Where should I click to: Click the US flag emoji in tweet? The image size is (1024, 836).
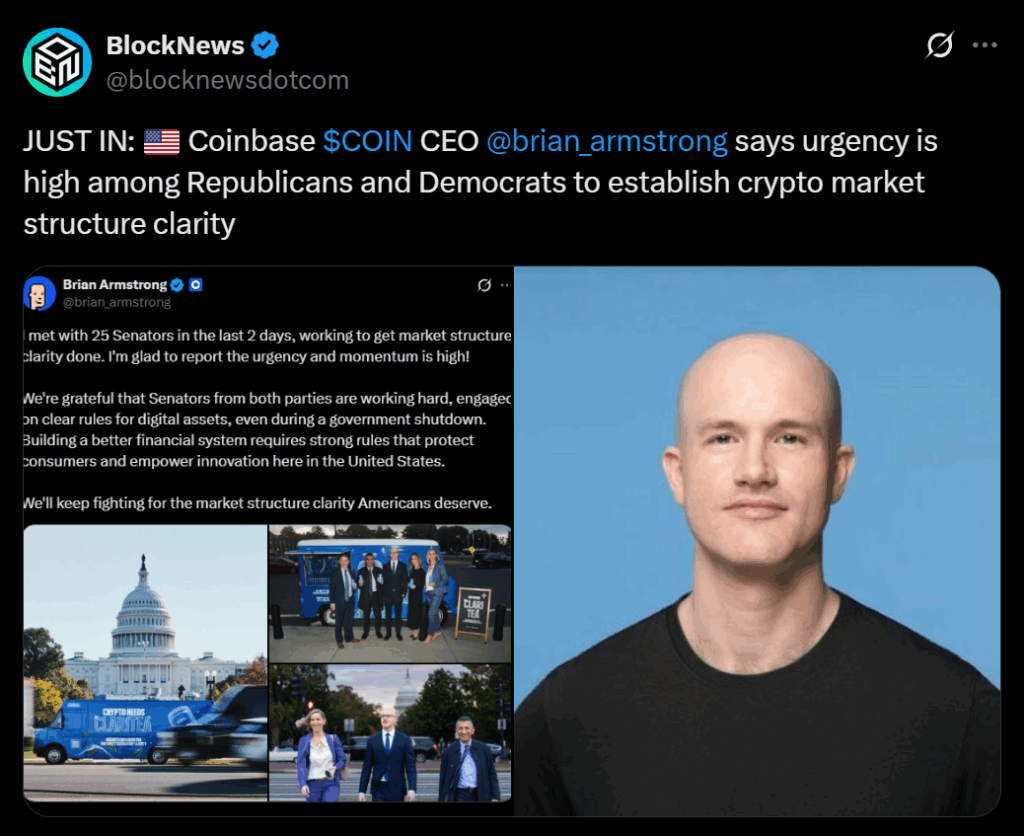tap(161, 142)
